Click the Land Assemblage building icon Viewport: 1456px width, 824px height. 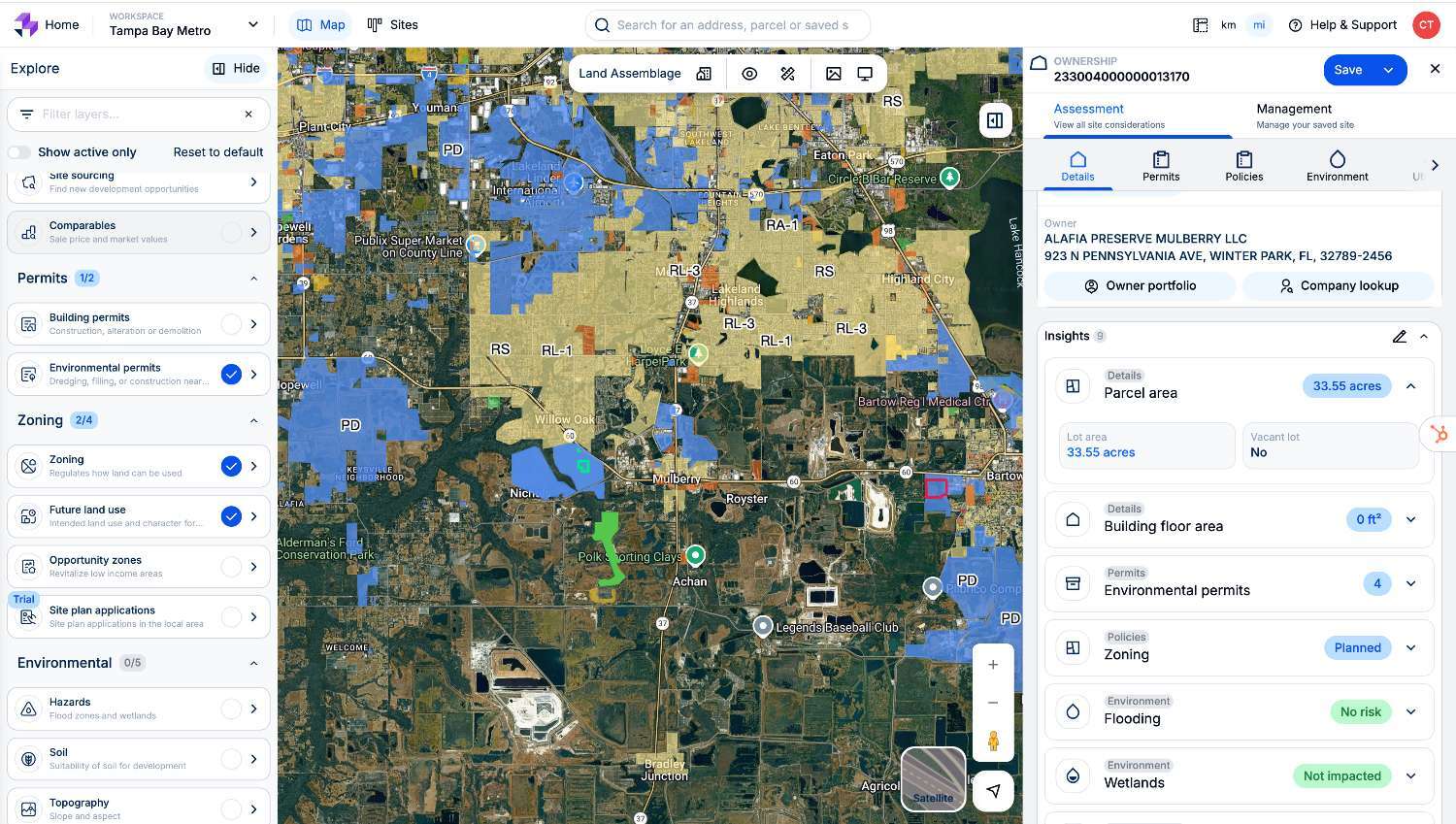pos(704,74)
